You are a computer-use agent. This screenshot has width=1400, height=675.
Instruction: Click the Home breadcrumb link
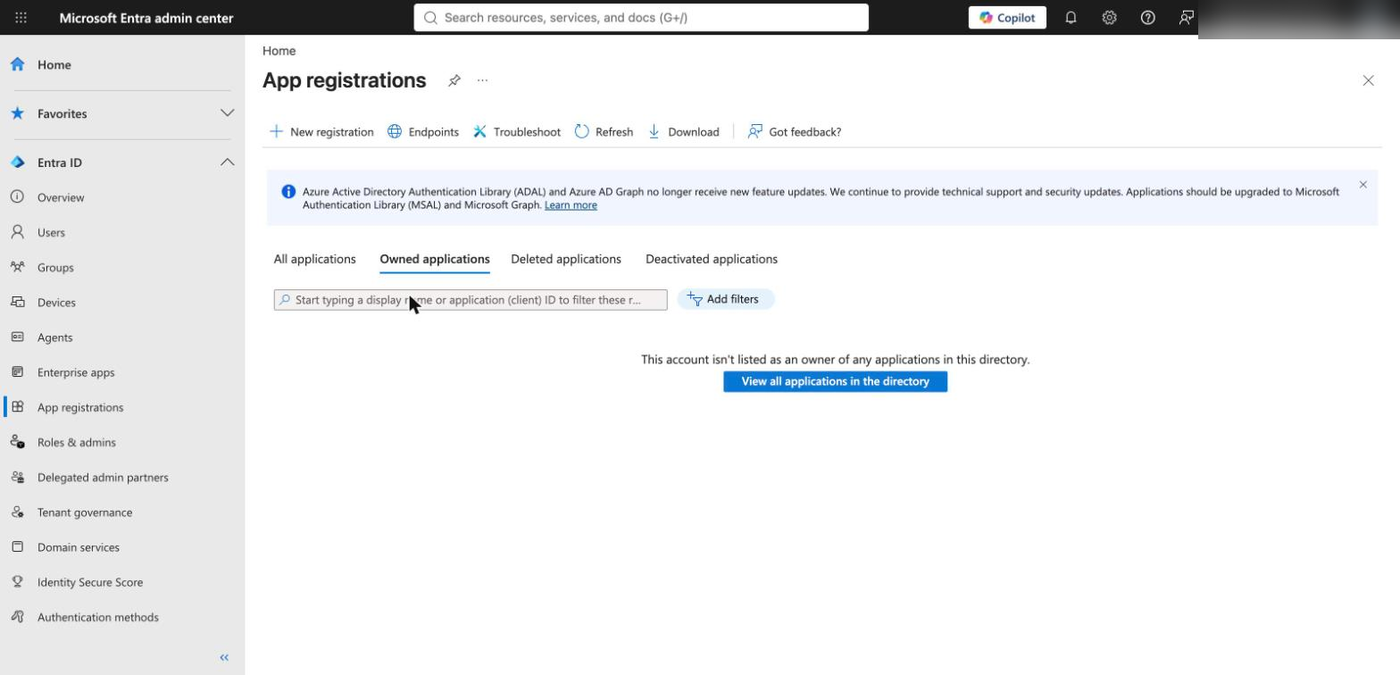tap(279, 51)
